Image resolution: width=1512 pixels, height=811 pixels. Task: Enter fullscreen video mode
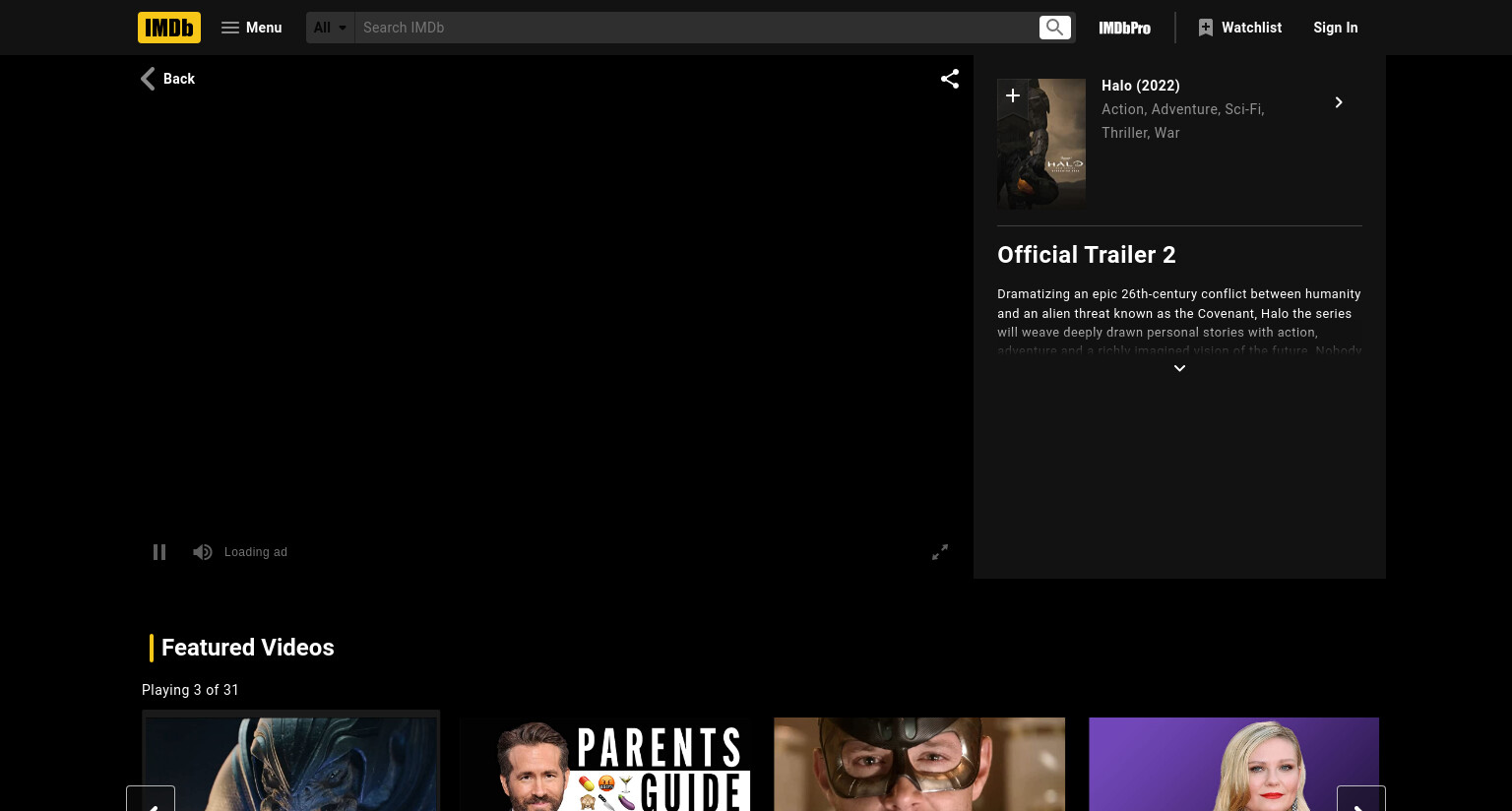tap(940, 552)
